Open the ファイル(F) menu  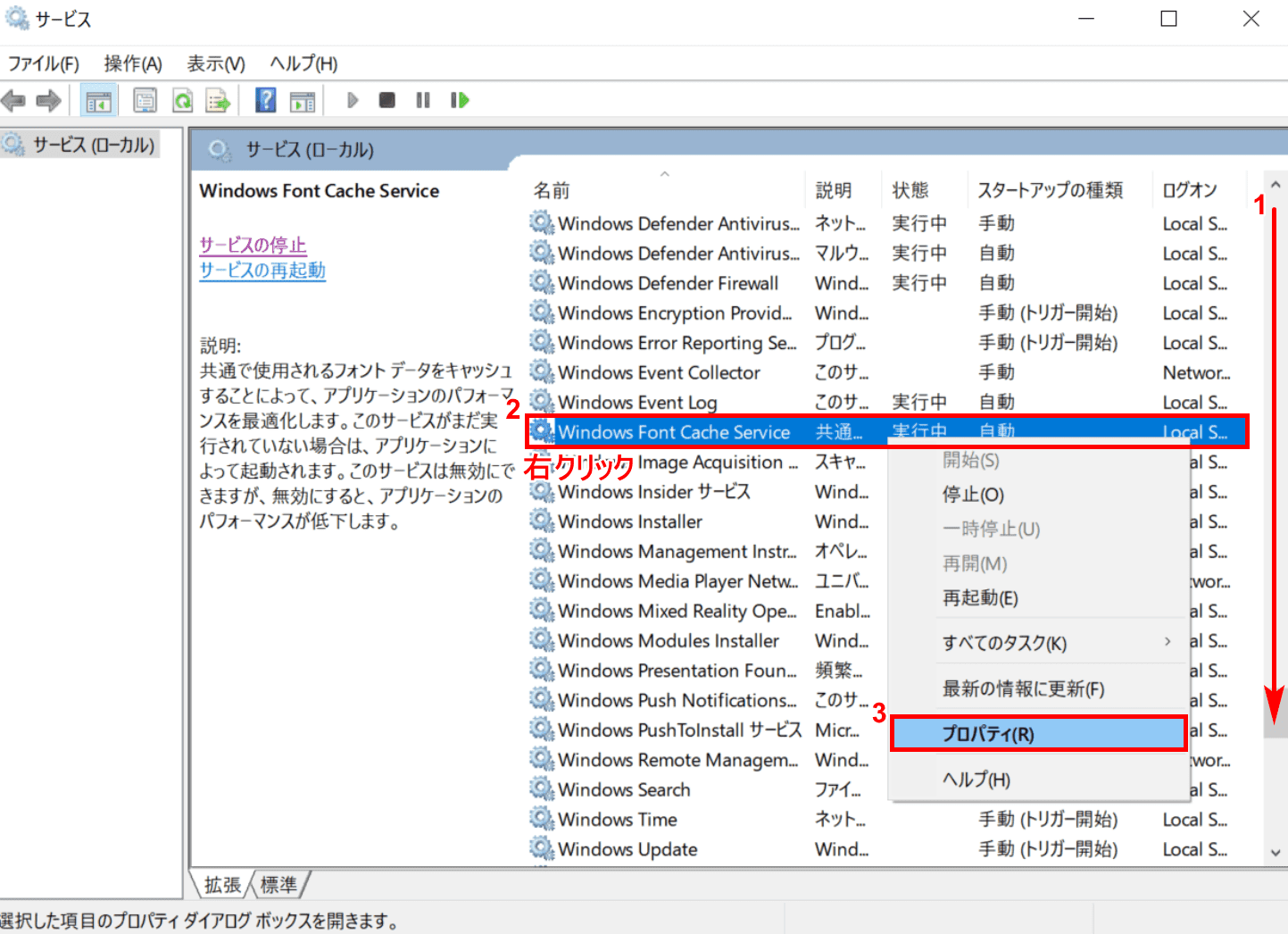point(44,63)
